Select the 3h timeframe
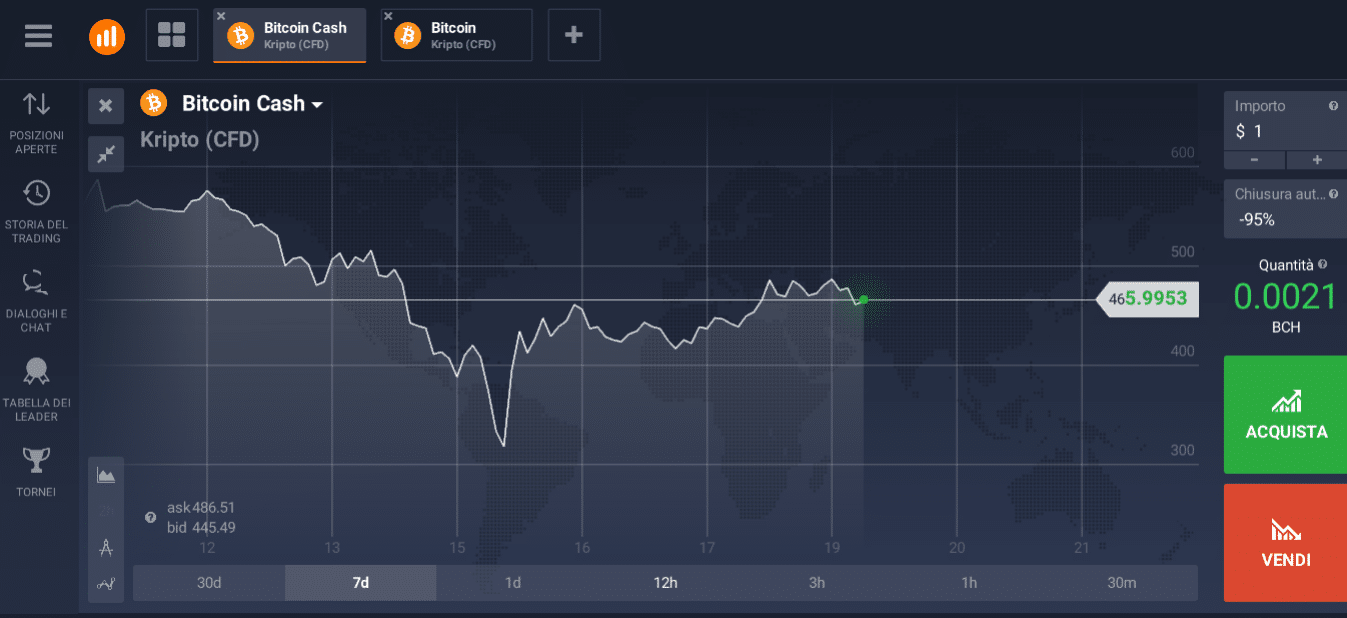1347x618 pixels. (x=817, y=583)
